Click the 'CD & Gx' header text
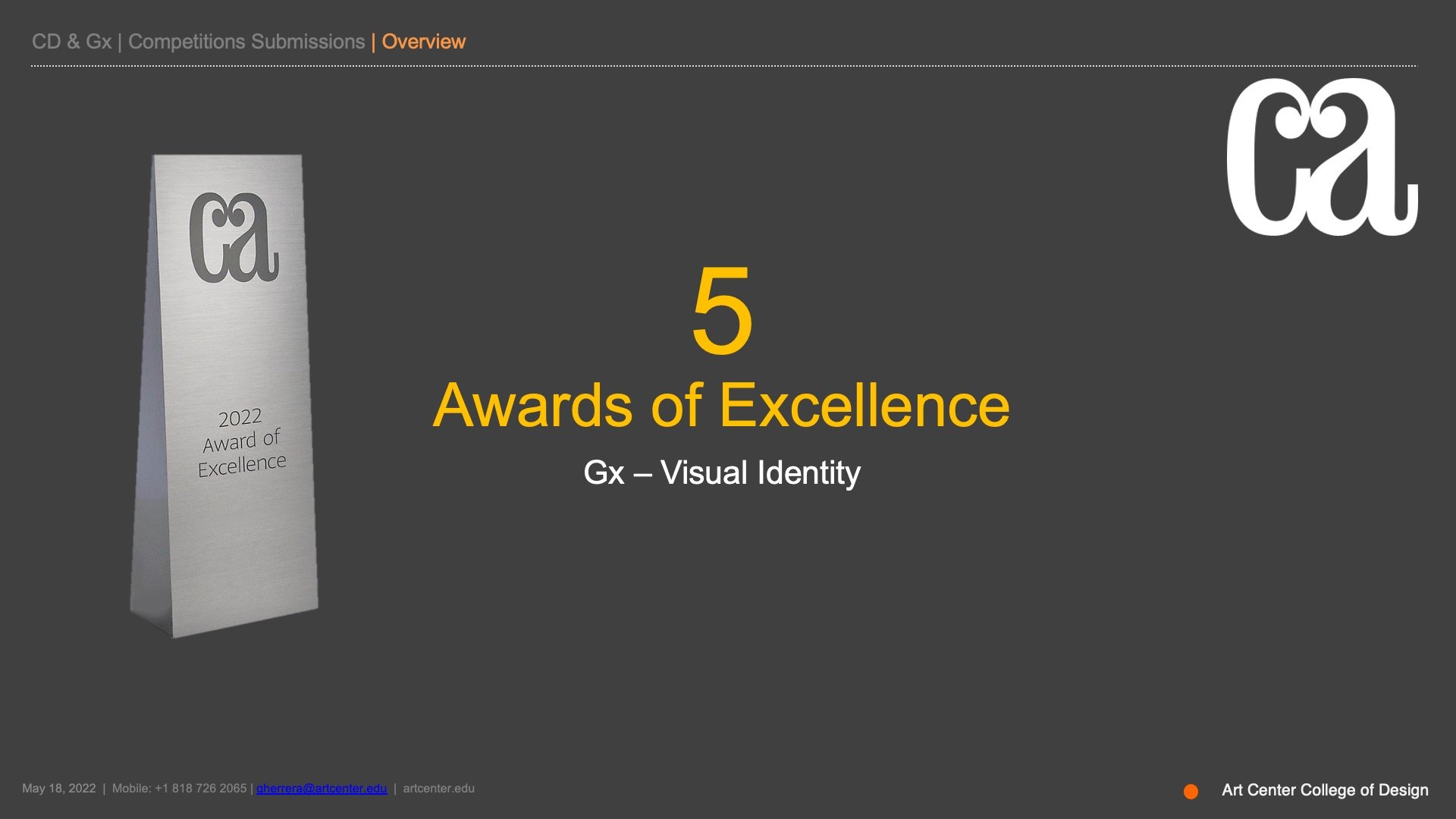 (x=72, y=42)
